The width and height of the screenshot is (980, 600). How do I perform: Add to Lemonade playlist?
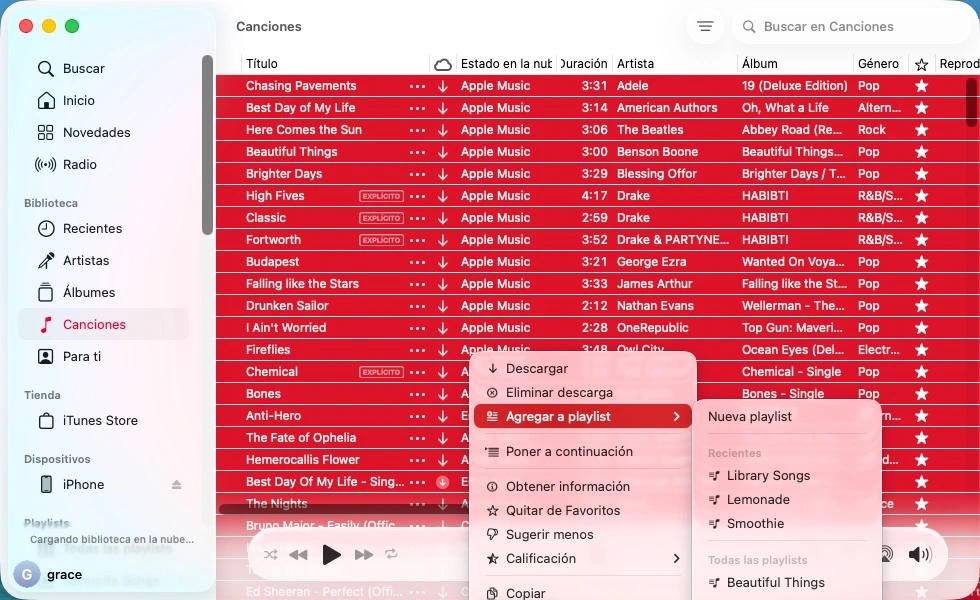pyautogui.click(x=787, y=499)
